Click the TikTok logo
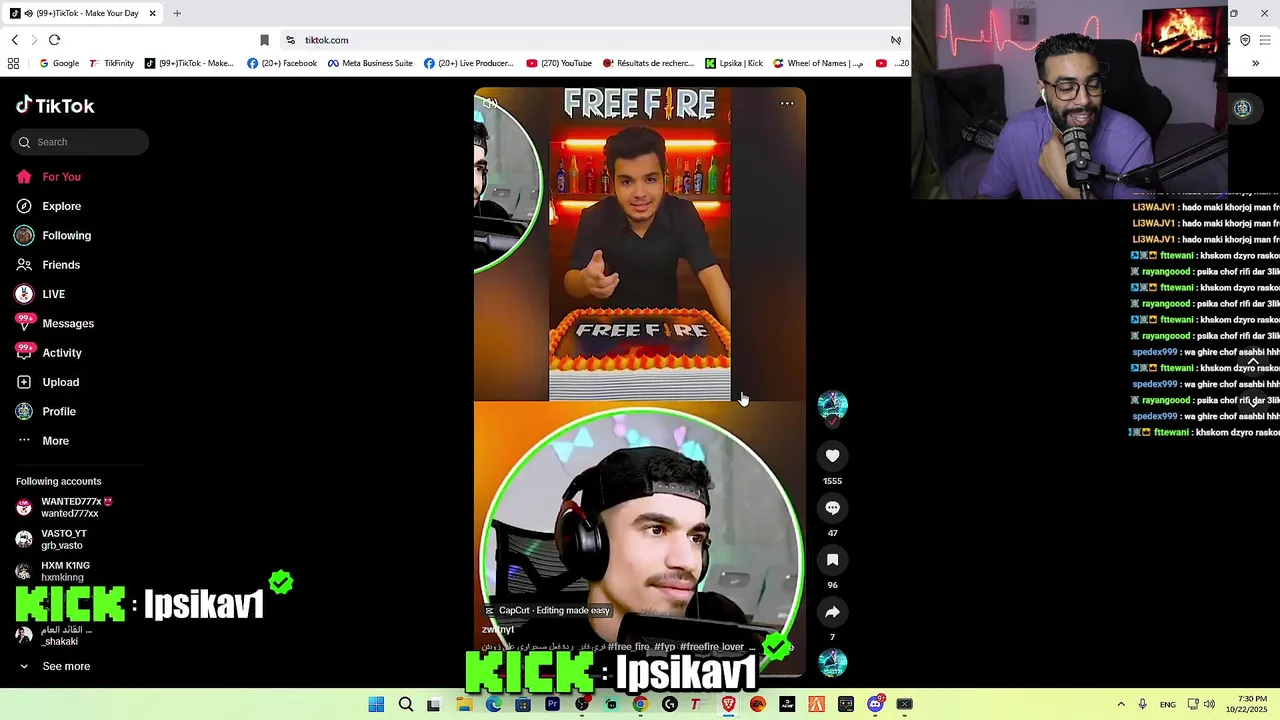Image resolution: width=1280 pixels, height=720 pixels. (x=55, y=105)
